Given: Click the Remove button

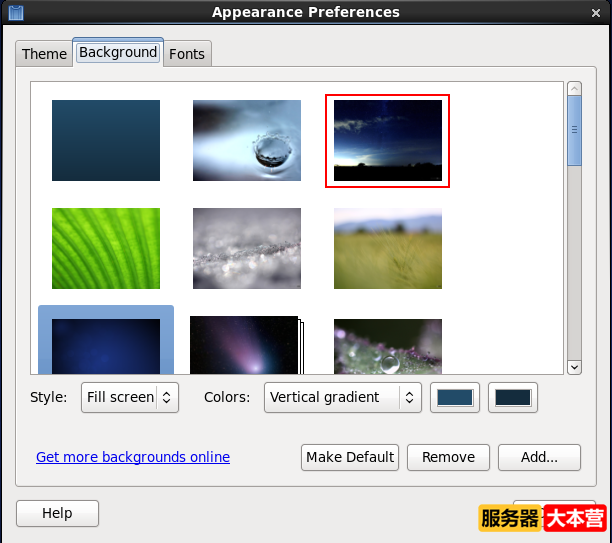Looking at the screenshot, I should click(448, 457).
